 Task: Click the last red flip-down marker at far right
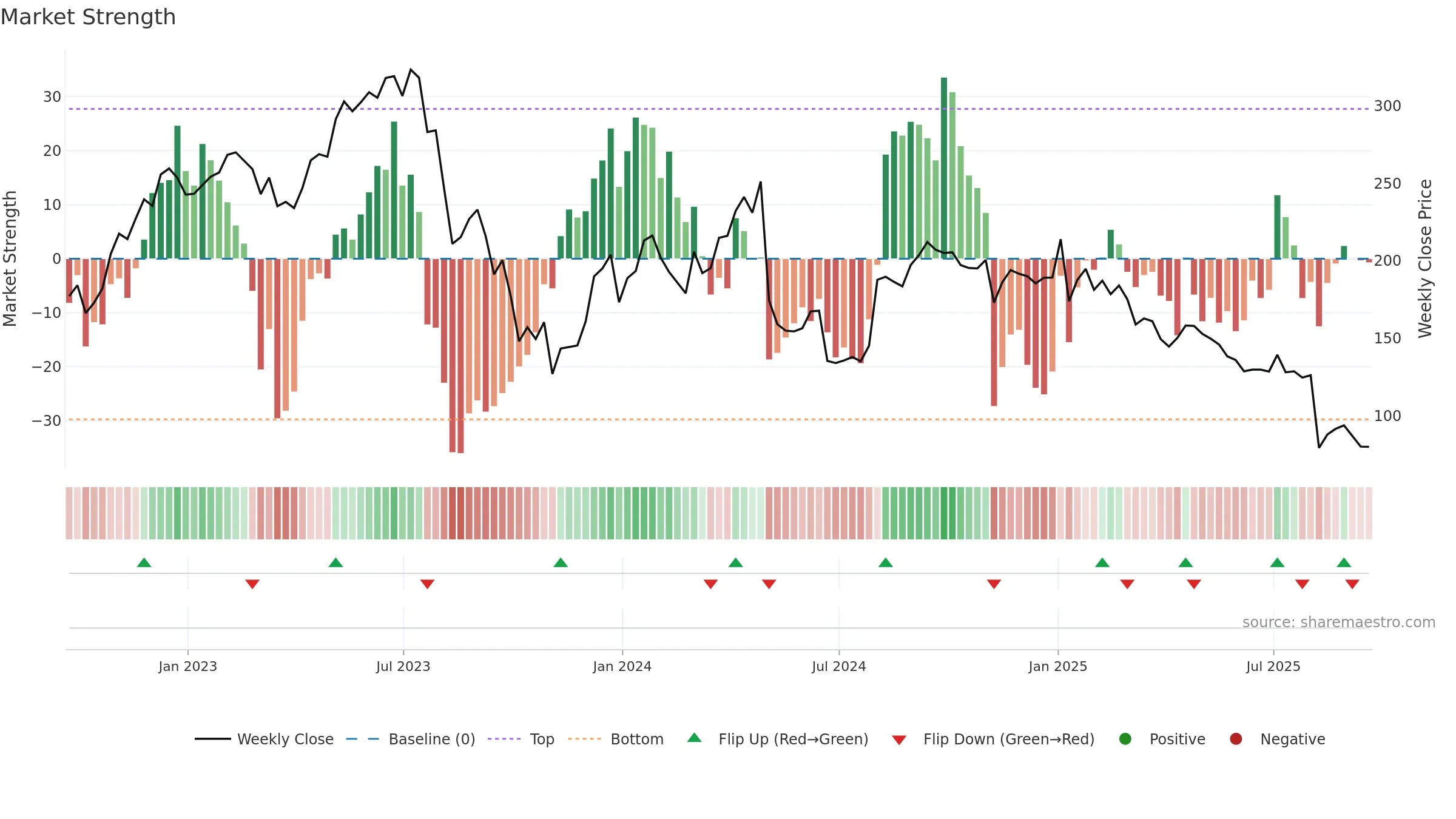(1352, 584)
